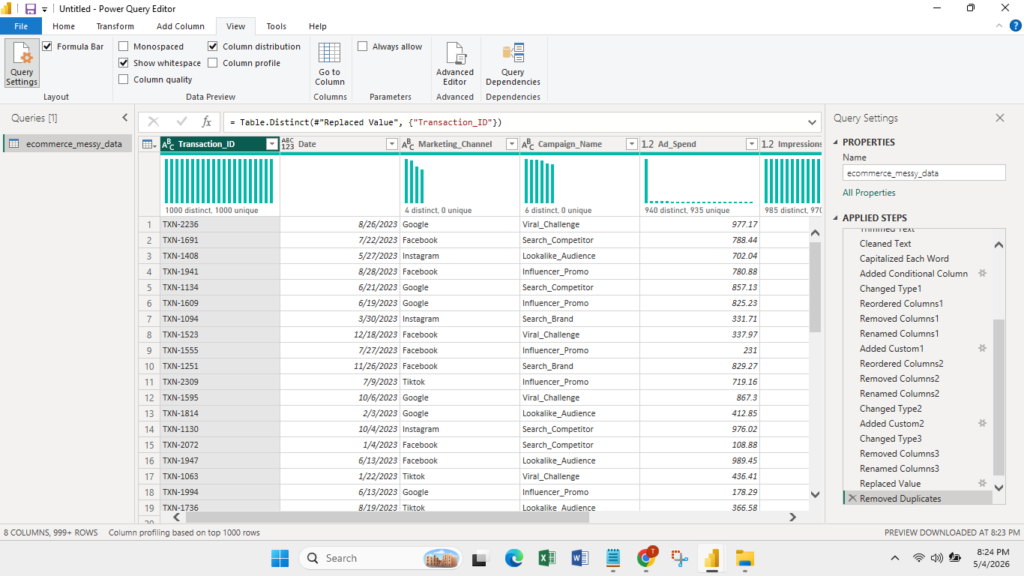Click the query Name input field
The width and height of the screenshot is (1024, 576).
coord(923,173)
